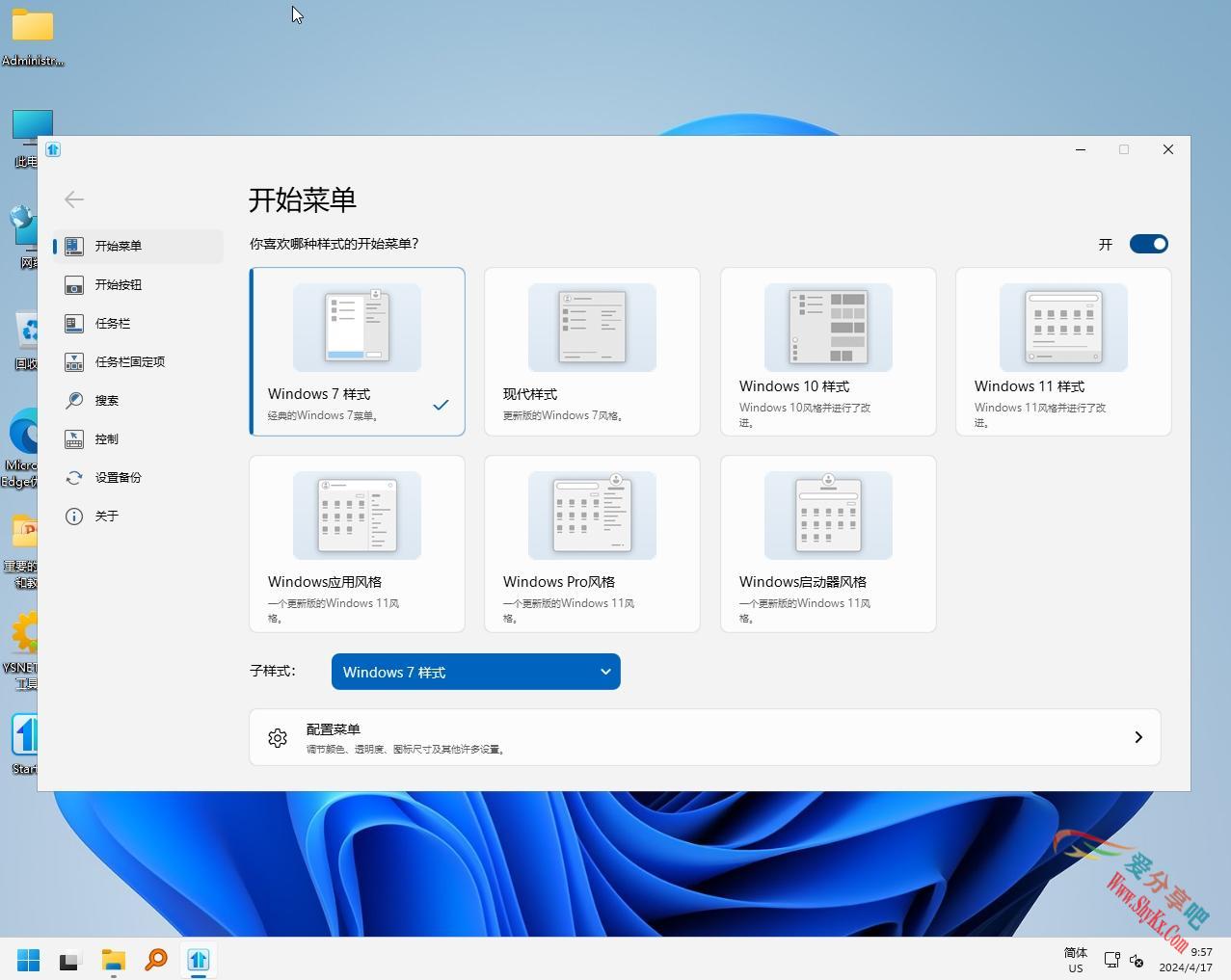Click the 更新版的Windows 7风格 description text
The image size is (1231, 980).
[564, 416]
